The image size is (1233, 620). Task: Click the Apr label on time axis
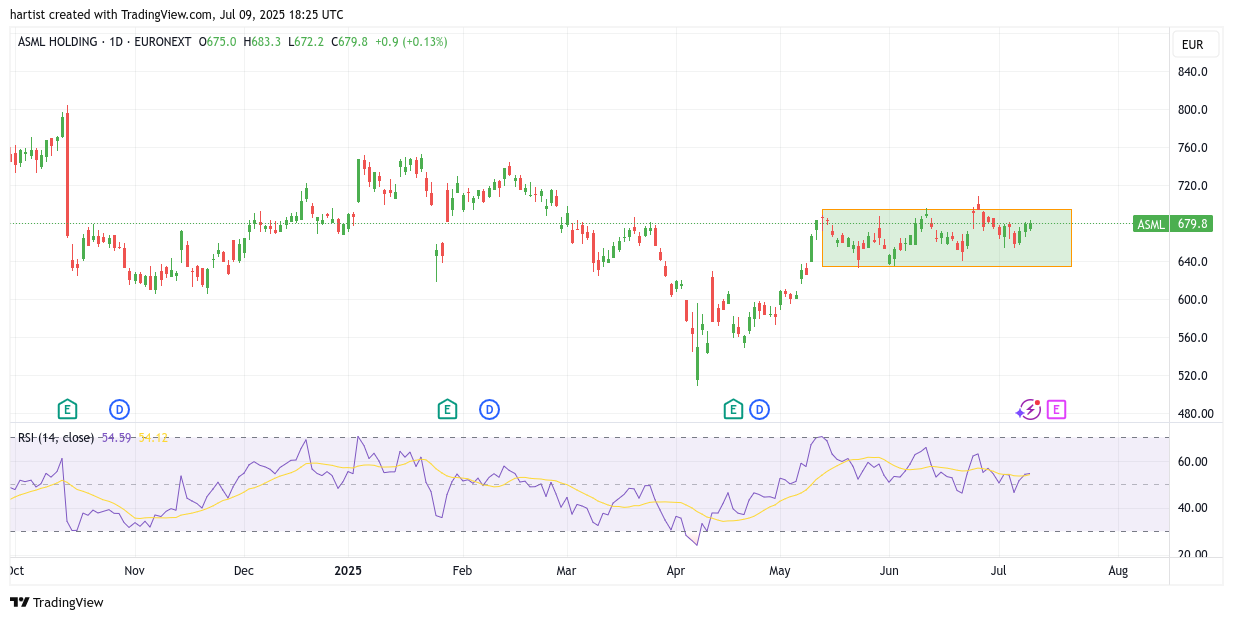click(676, 571)
